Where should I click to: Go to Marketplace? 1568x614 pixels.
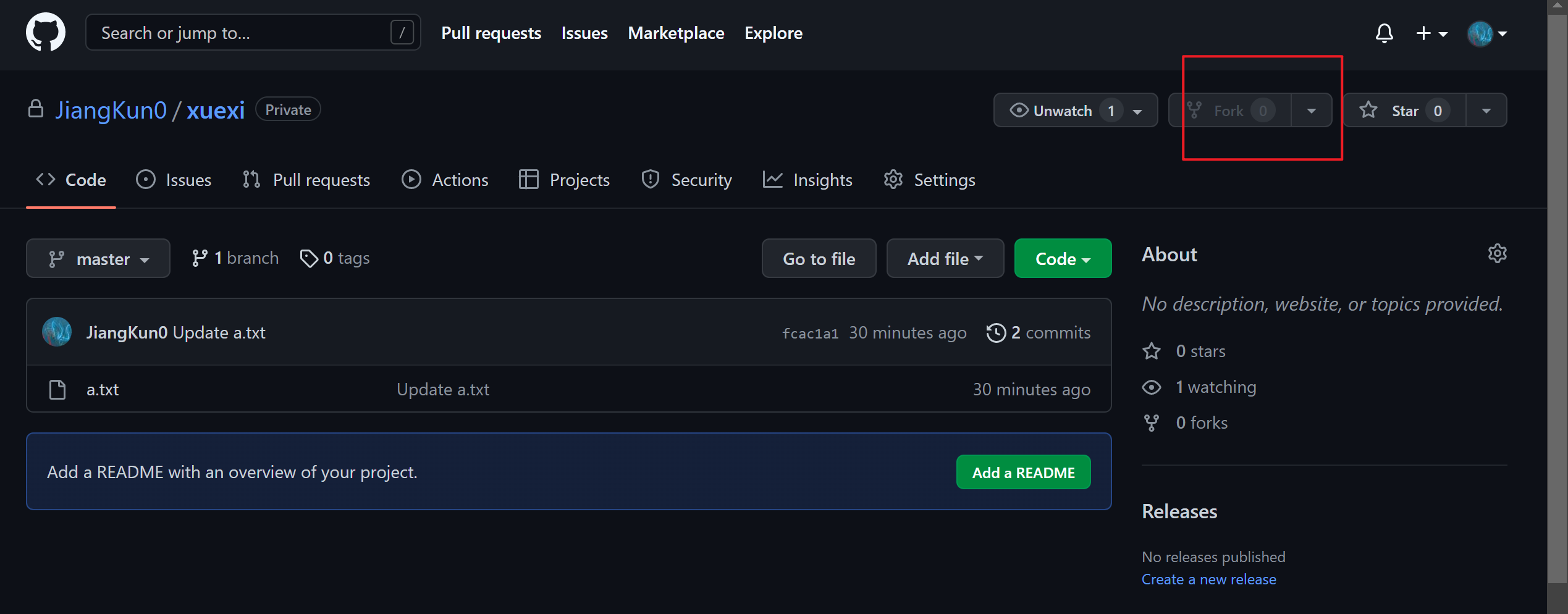point(676,33)
